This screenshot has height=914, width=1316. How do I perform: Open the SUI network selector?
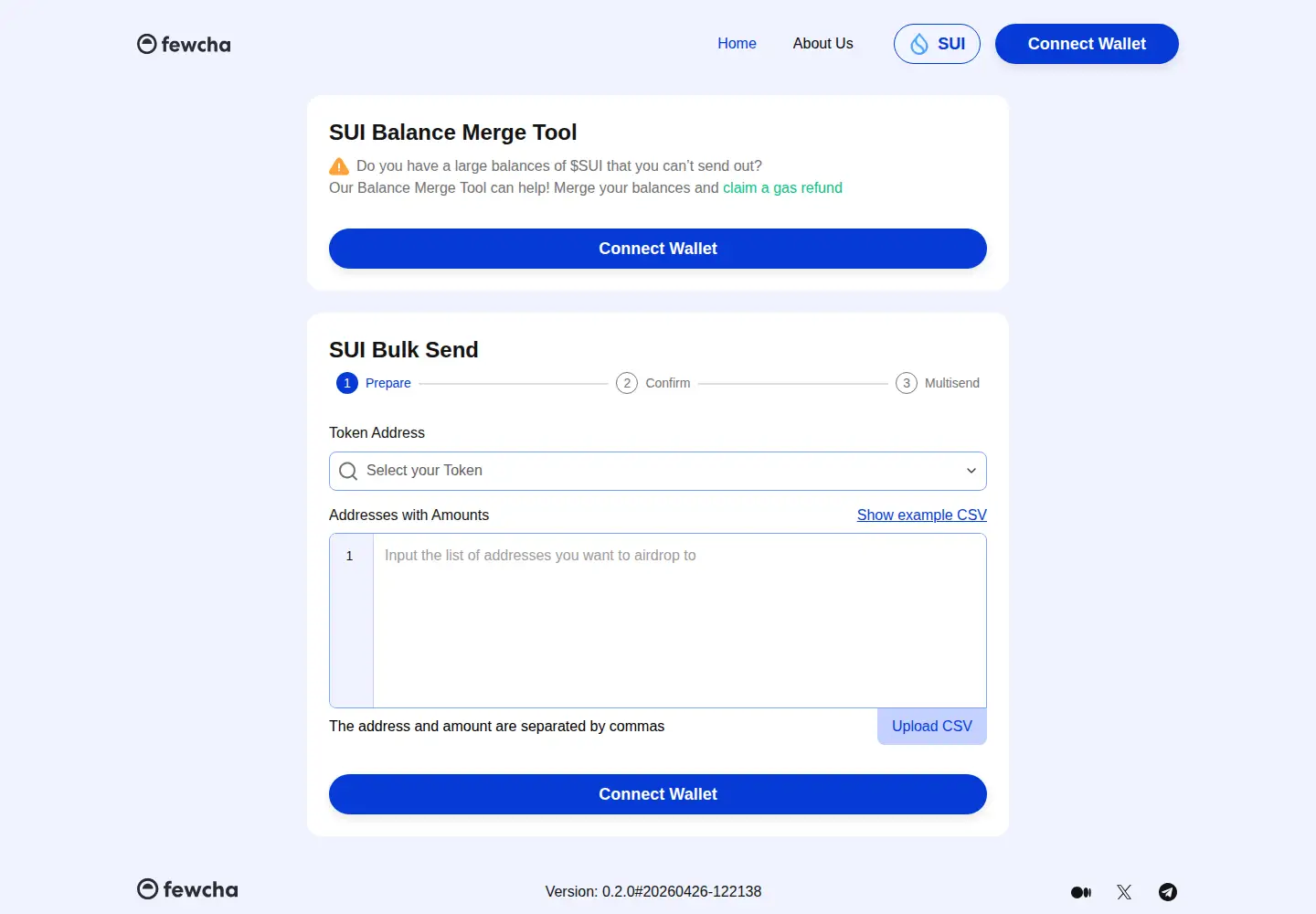937,44
